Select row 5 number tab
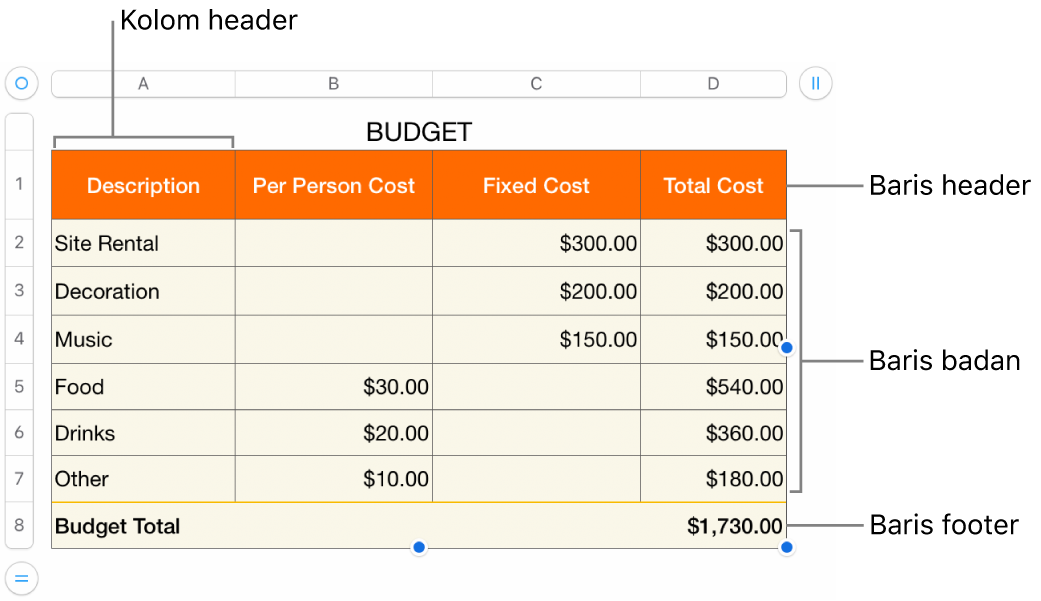Viewport: 1041px width, 601px height. 19,386
